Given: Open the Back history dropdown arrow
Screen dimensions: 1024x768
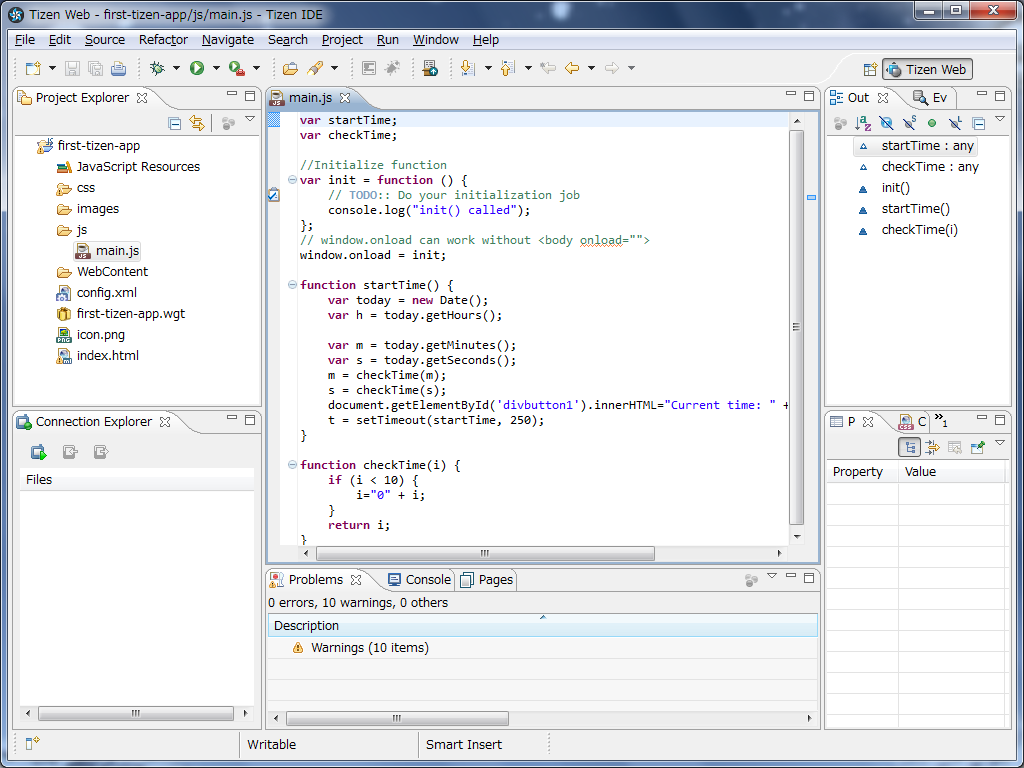Looking at the screenshot, I should 591,68.
